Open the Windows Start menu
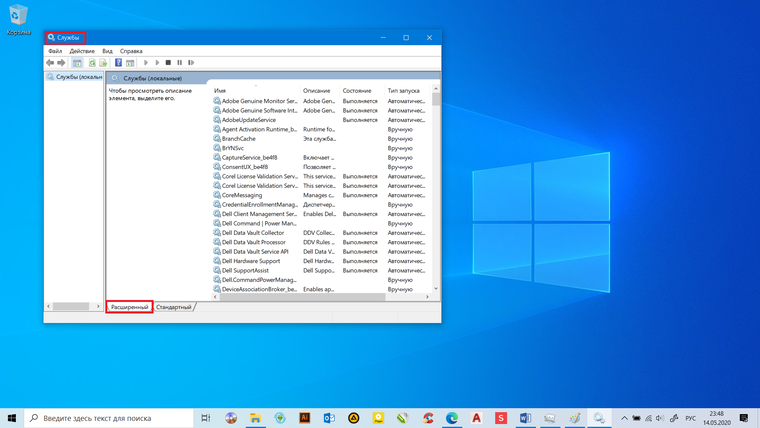The width and height of the screenshot is (760, 428). tap(12, 418)
